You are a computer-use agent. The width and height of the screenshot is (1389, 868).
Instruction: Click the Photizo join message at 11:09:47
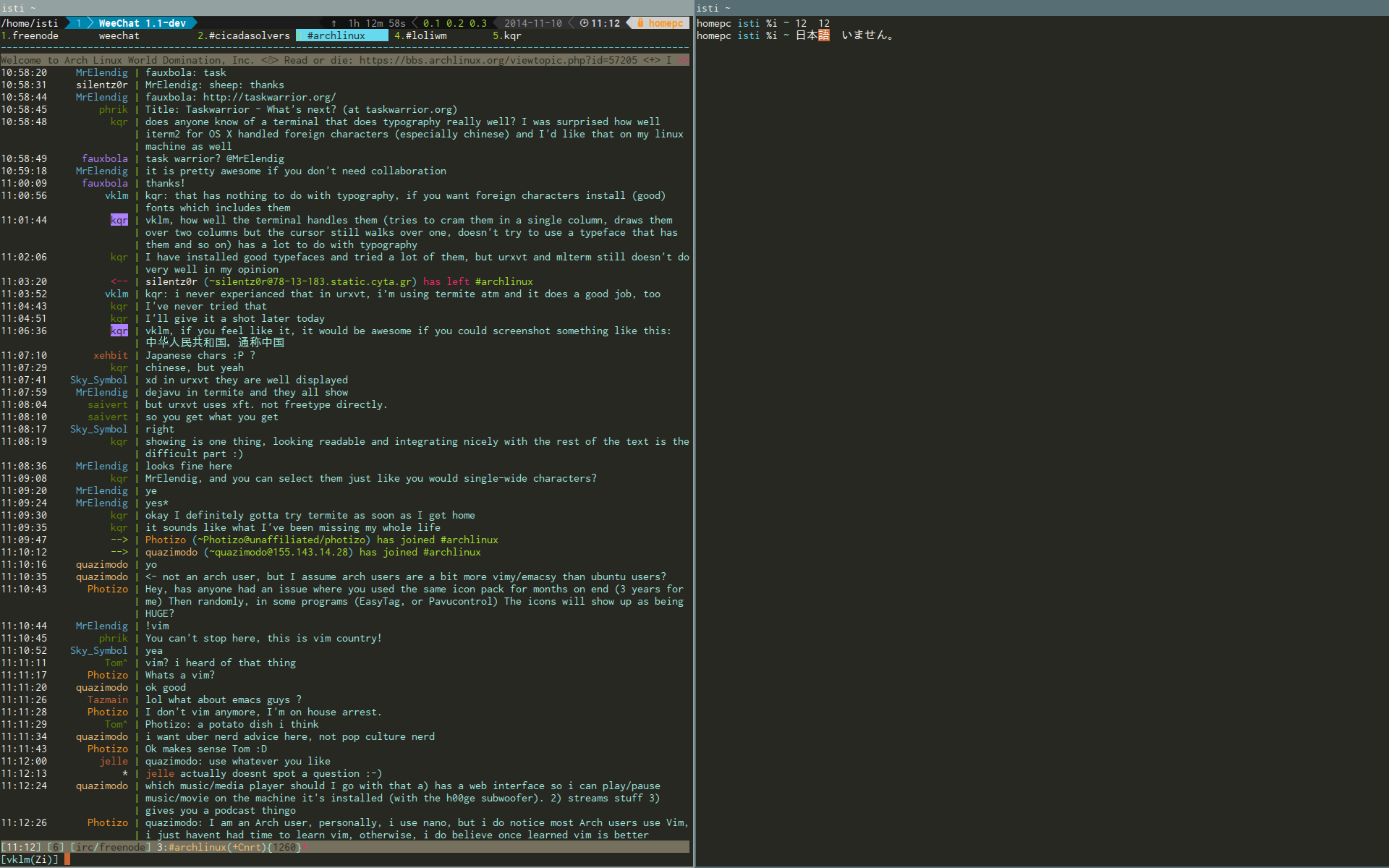322,540
